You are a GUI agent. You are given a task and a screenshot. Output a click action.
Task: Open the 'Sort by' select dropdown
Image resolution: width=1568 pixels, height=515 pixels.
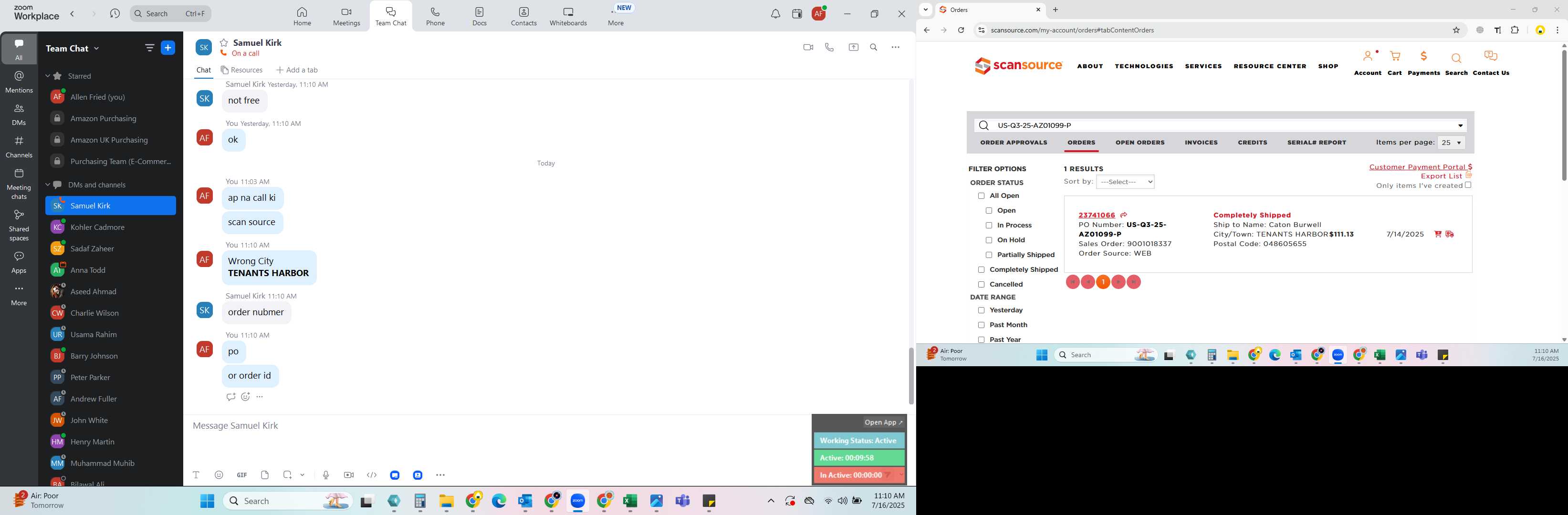(x=1125, y=182)
